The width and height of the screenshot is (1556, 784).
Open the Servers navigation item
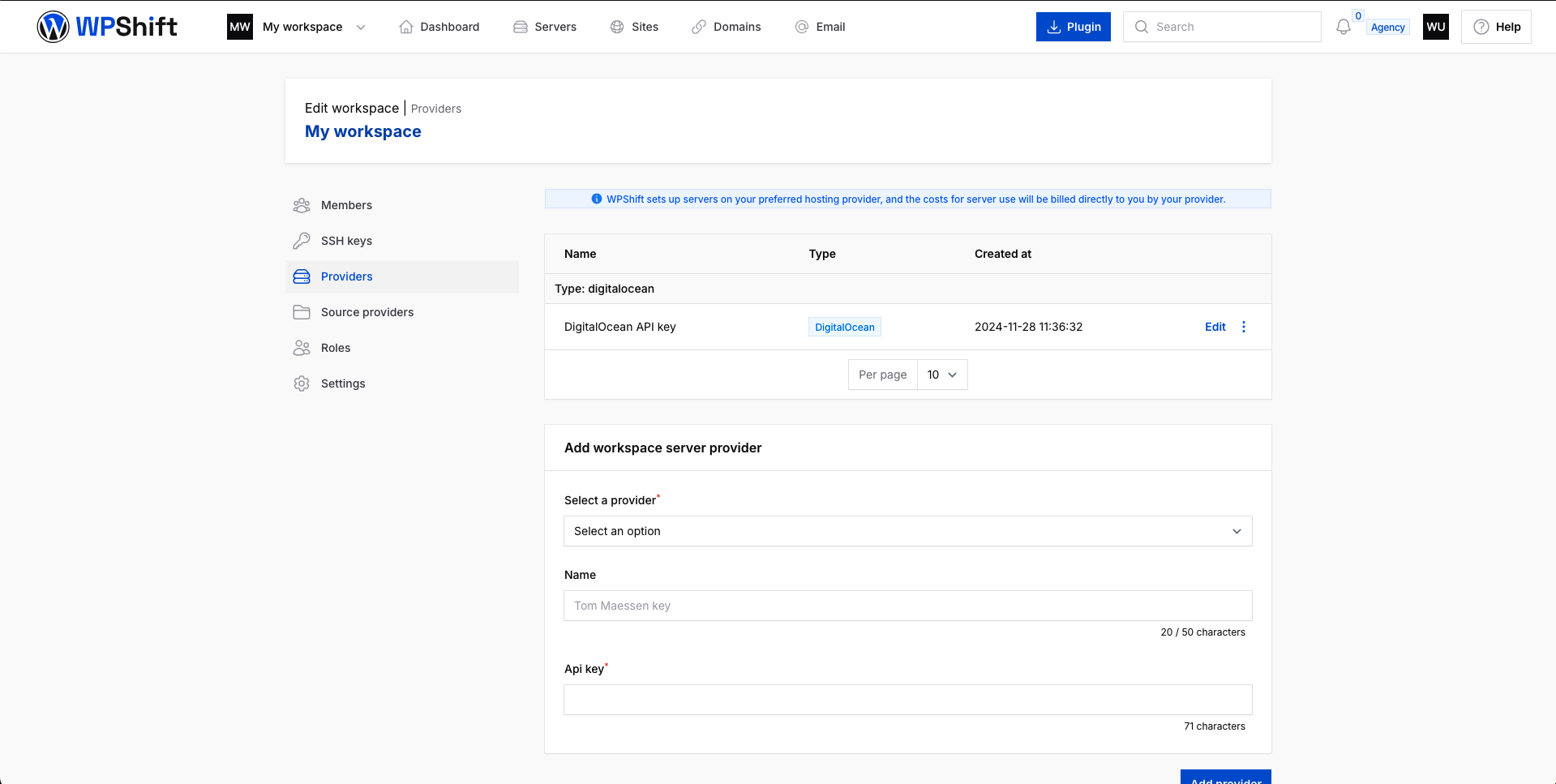point(545,27)
